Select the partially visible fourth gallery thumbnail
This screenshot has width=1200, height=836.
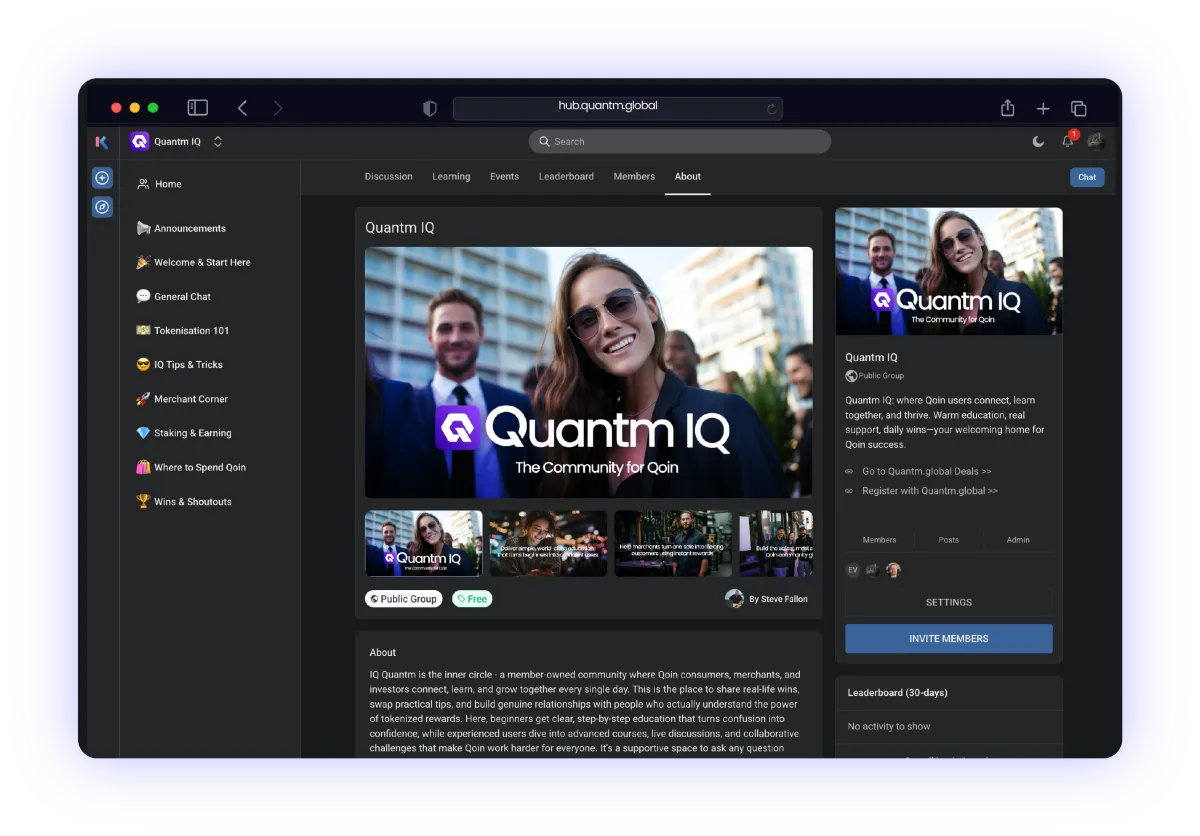pyautogui.click(x=776, y=544)
